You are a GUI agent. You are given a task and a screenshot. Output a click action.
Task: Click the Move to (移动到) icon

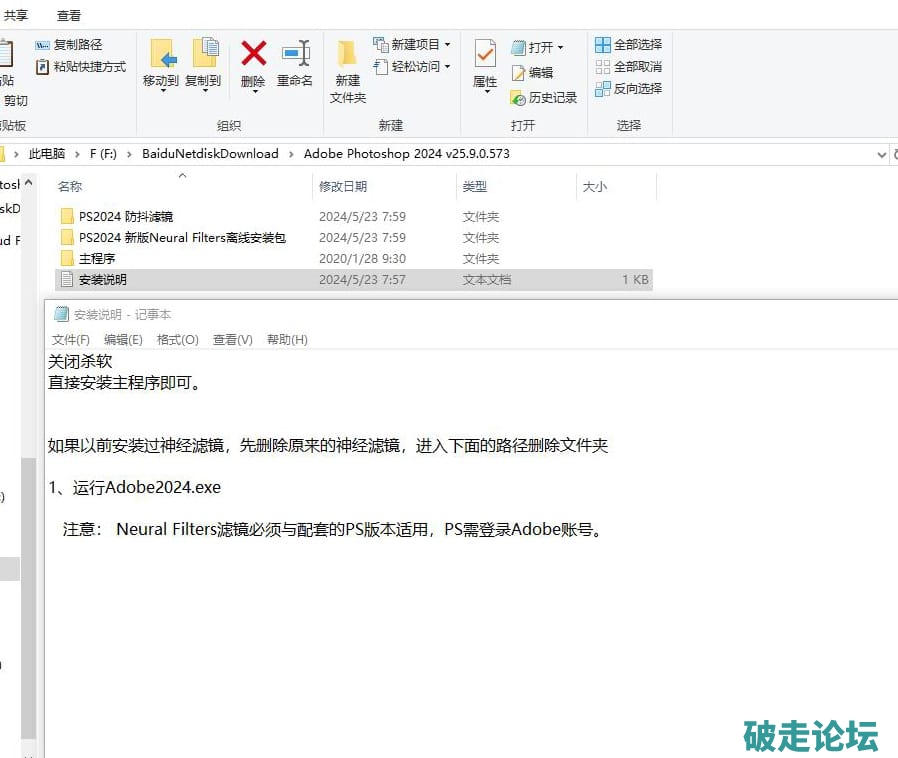tap(161, 54)
